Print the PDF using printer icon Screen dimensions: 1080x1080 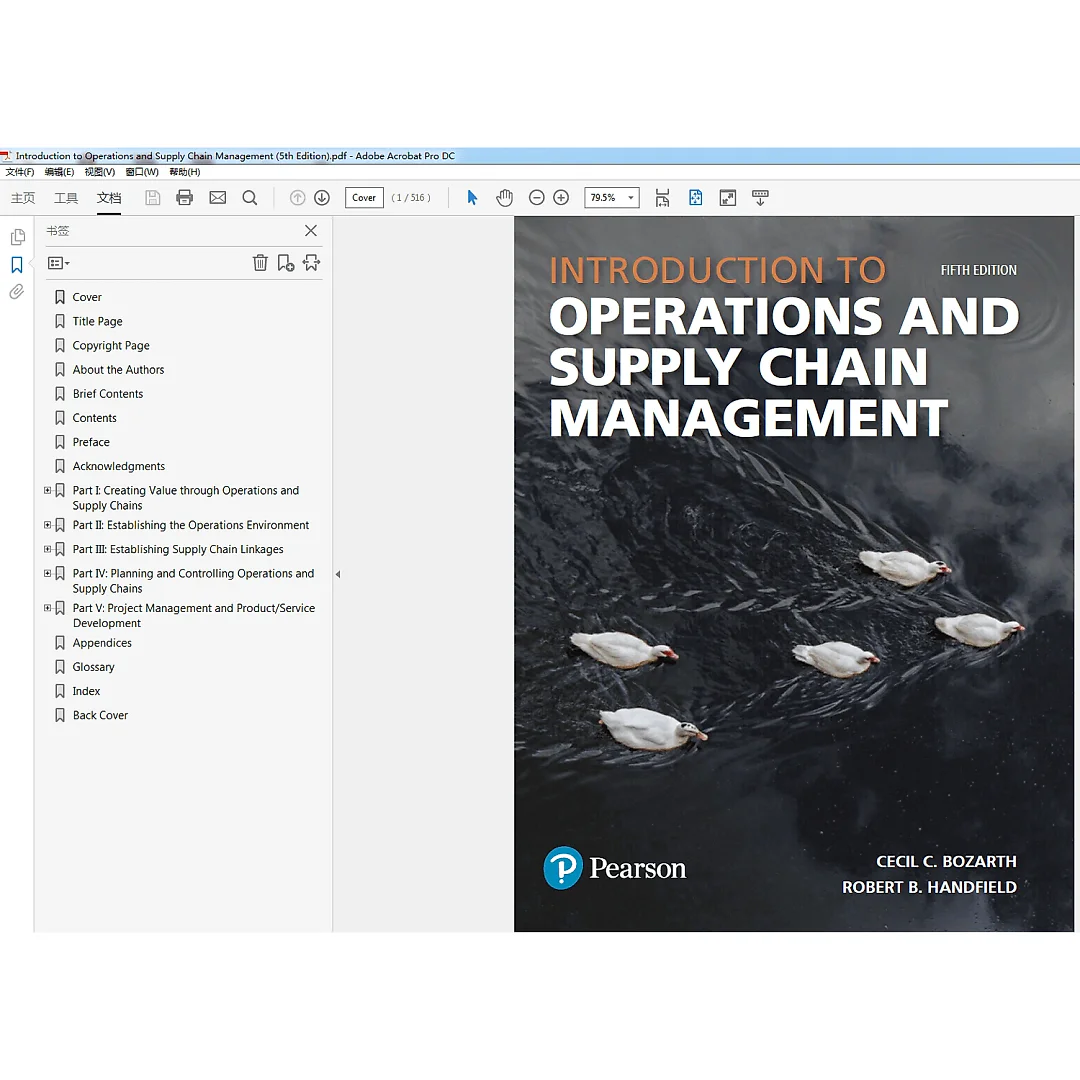point(185,198)
